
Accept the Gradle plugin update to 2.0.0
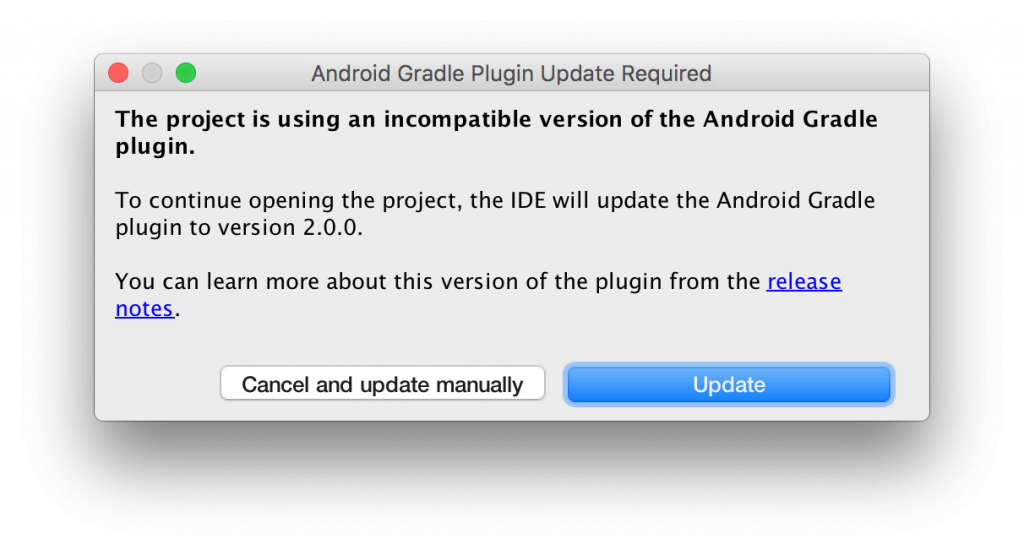click(x=729, y=384)
